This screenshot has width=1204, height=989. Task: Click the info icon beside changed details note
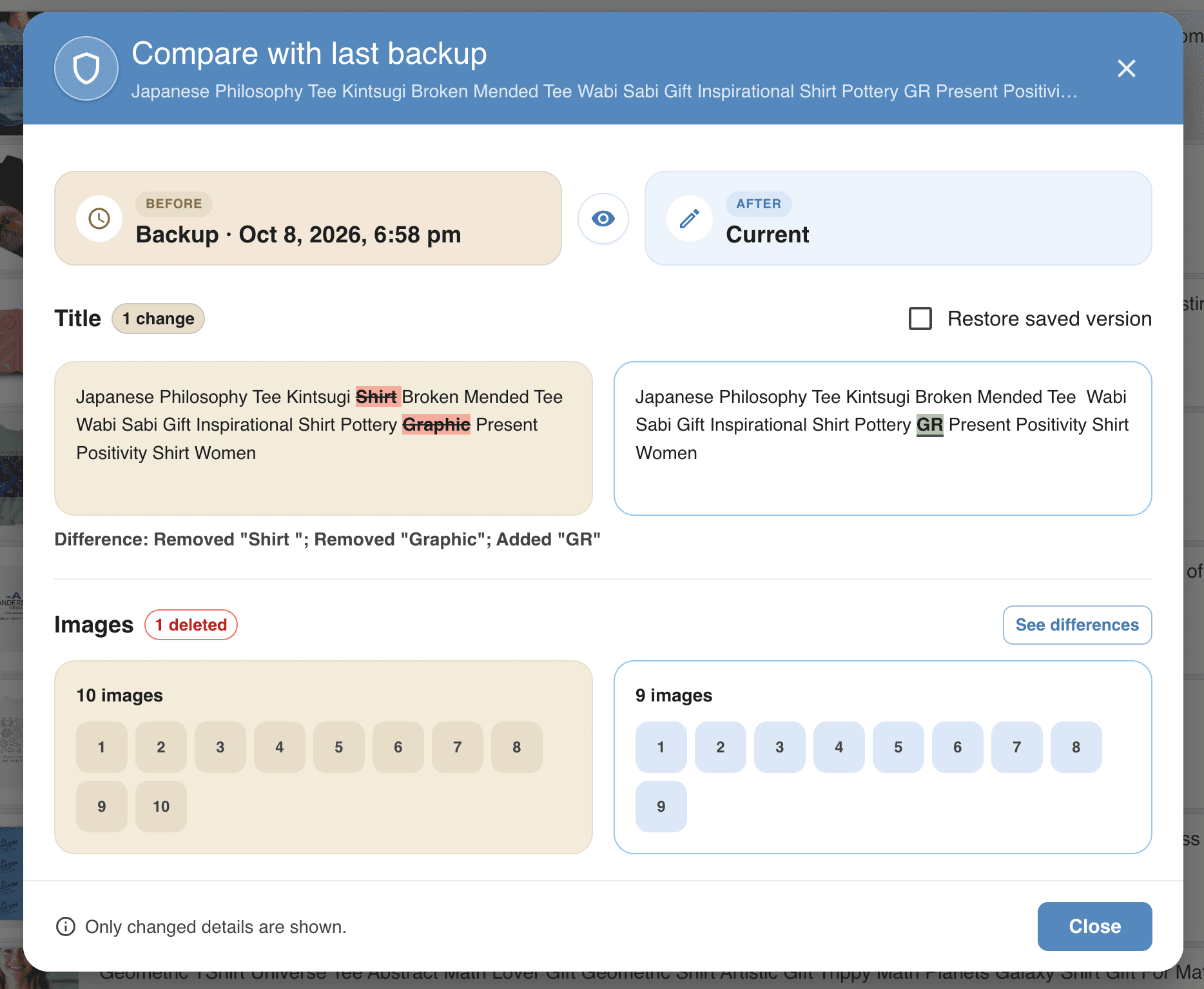66,926
